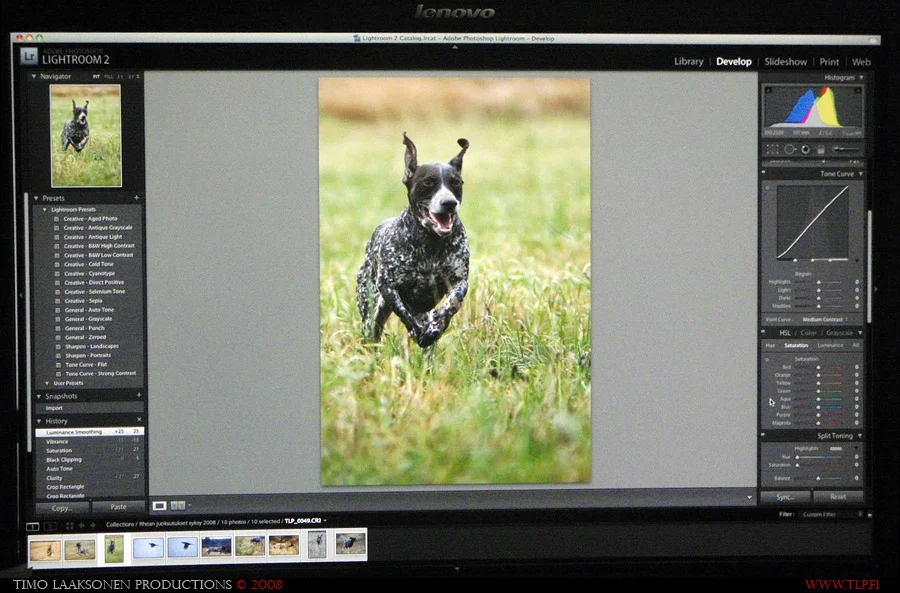Select the Spot Removal tool icon
Image resolution: width=900 pixels, height=593 pixels.
789,149
